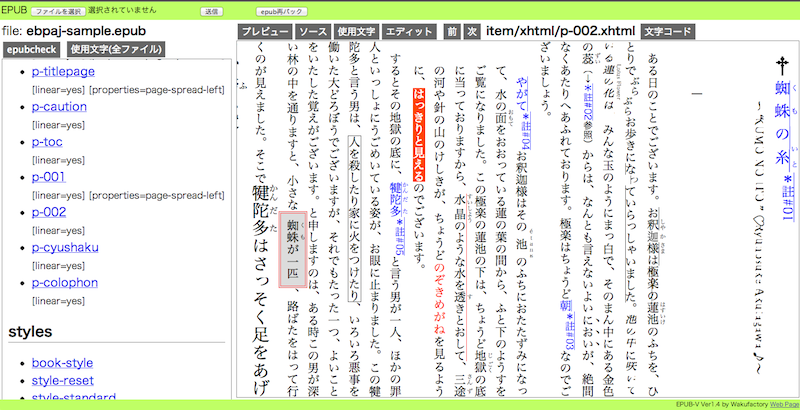Open the book-style stylesheet link
Screen dimensions: 800x410
click(x=62, y=363)
